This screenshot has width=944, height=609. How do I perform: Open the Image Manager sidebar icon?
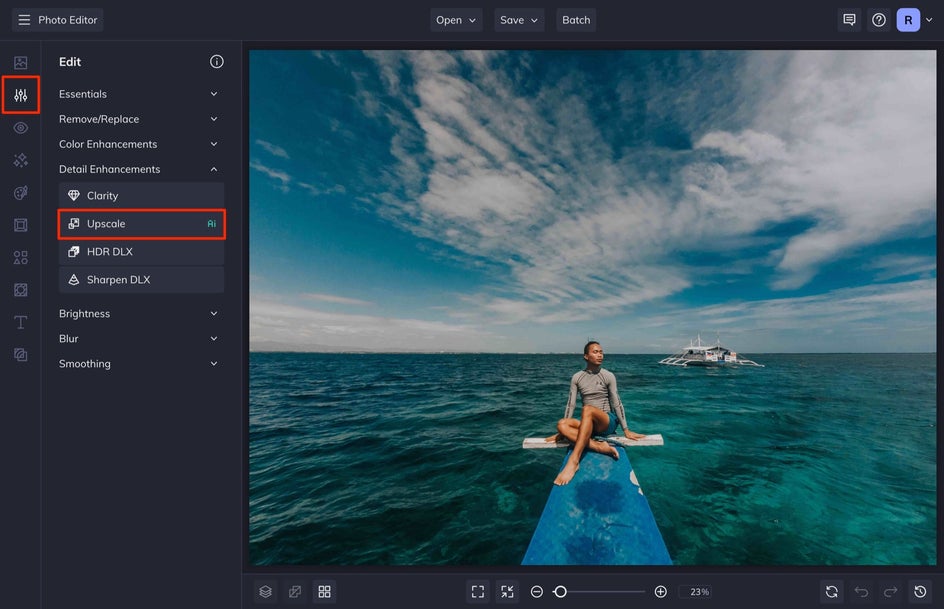pyautogui.click(x=20, y=63)
